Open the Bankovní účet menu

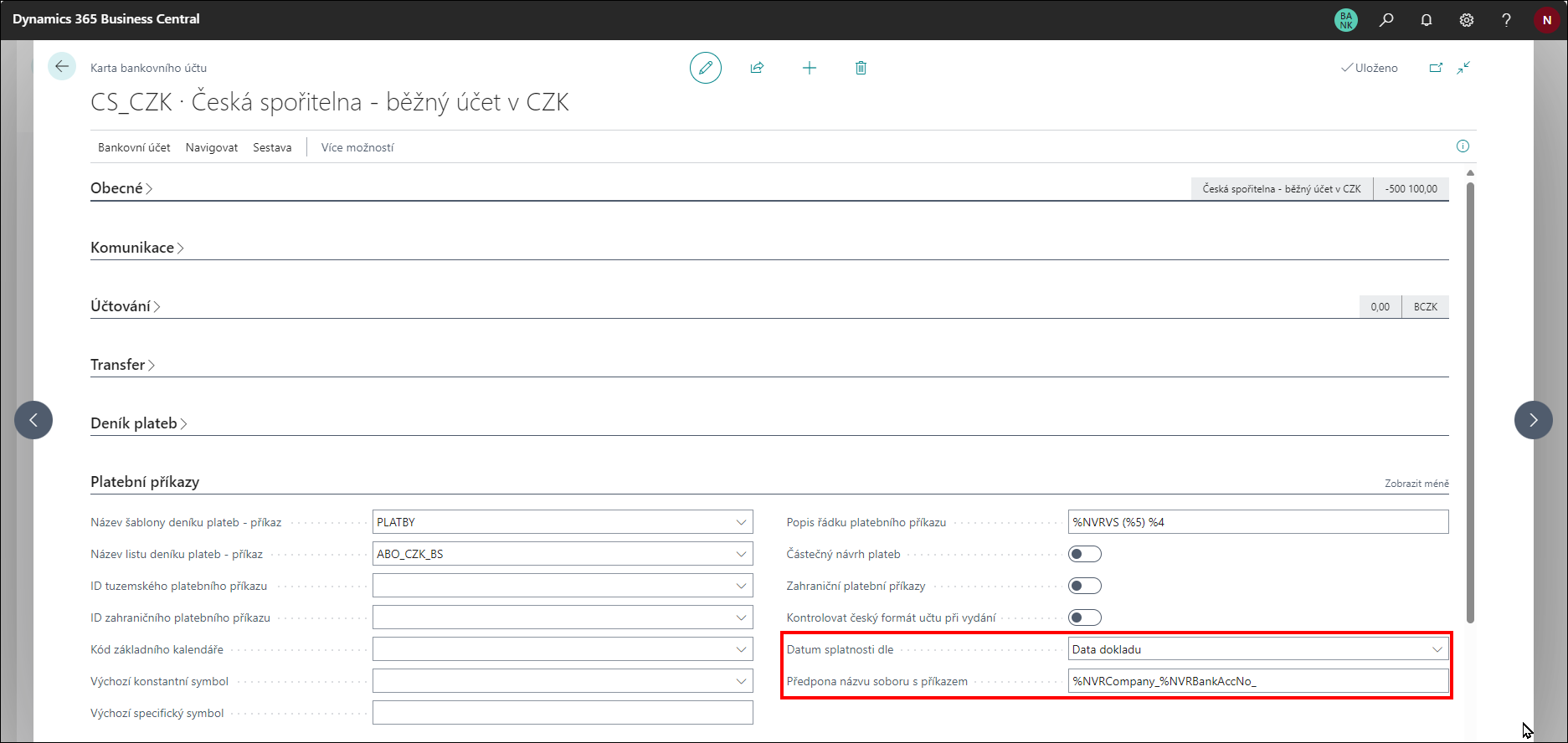click(134, 147)
